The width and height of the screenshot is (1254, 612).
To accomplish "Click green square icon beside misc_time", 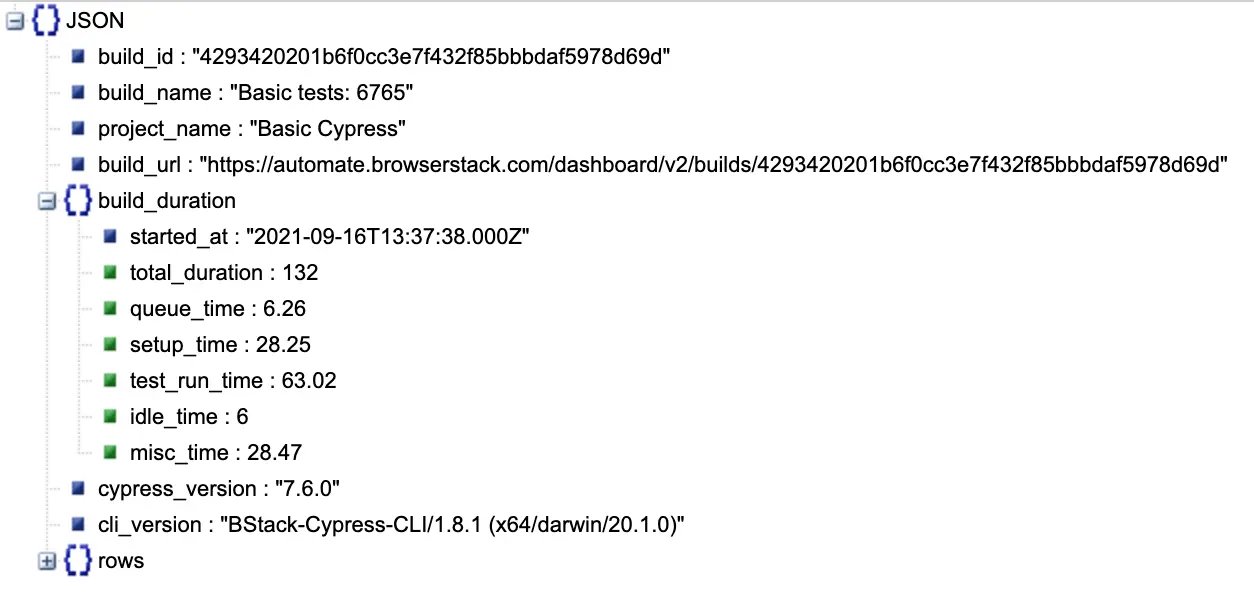I will click(110, 453).
